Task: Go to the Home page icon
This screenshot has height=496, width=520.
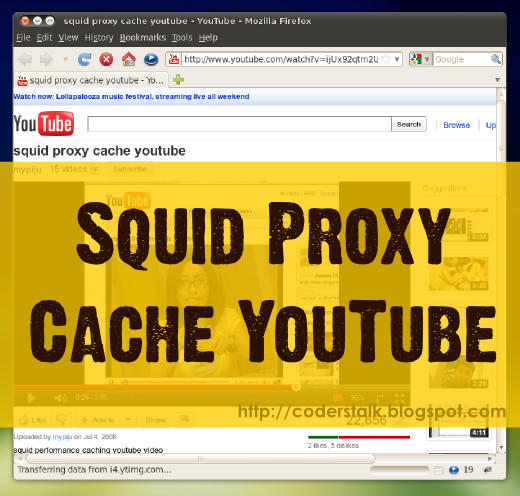Action: (x=129, y=59)
